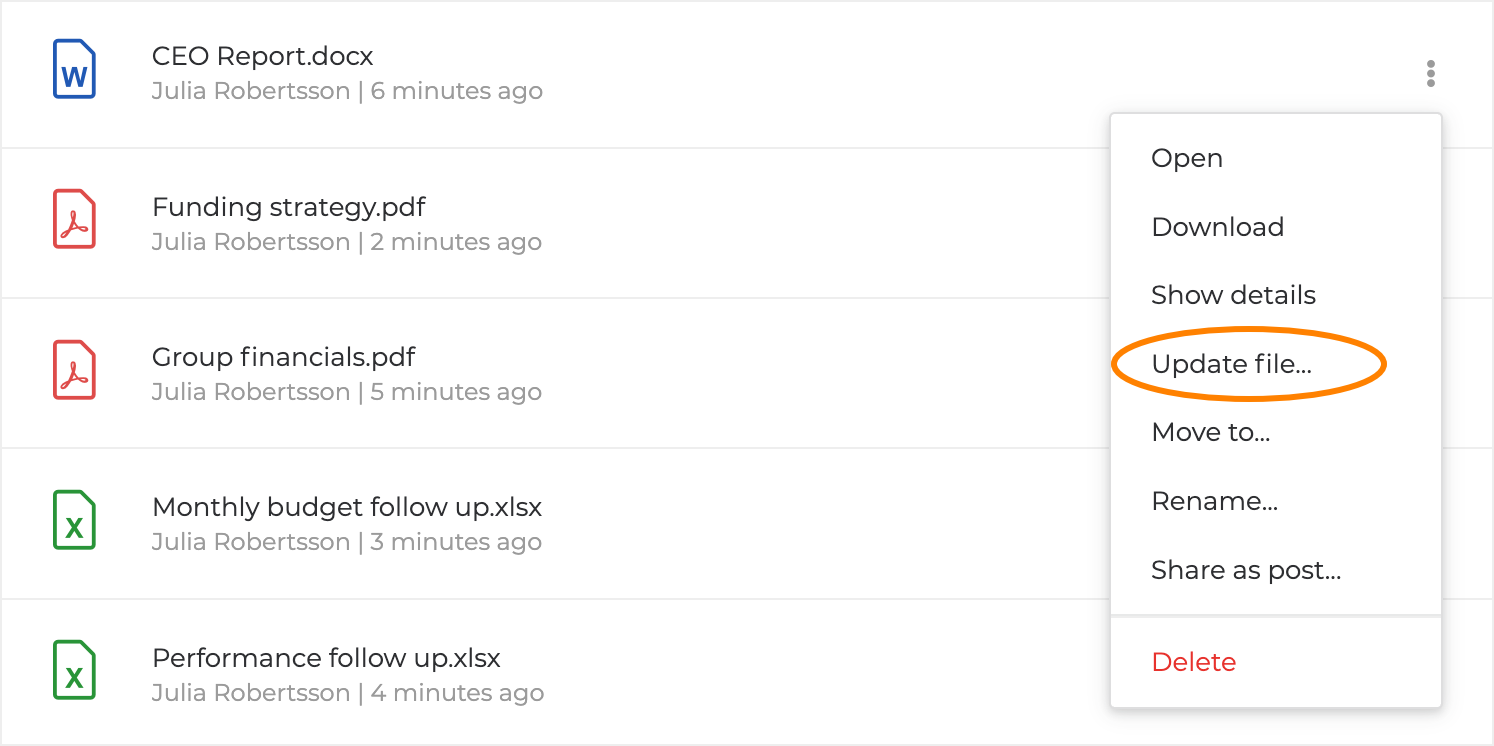Select Download in the file menu
Viewport: 1494px width, 746px height.
point(1217,227)
